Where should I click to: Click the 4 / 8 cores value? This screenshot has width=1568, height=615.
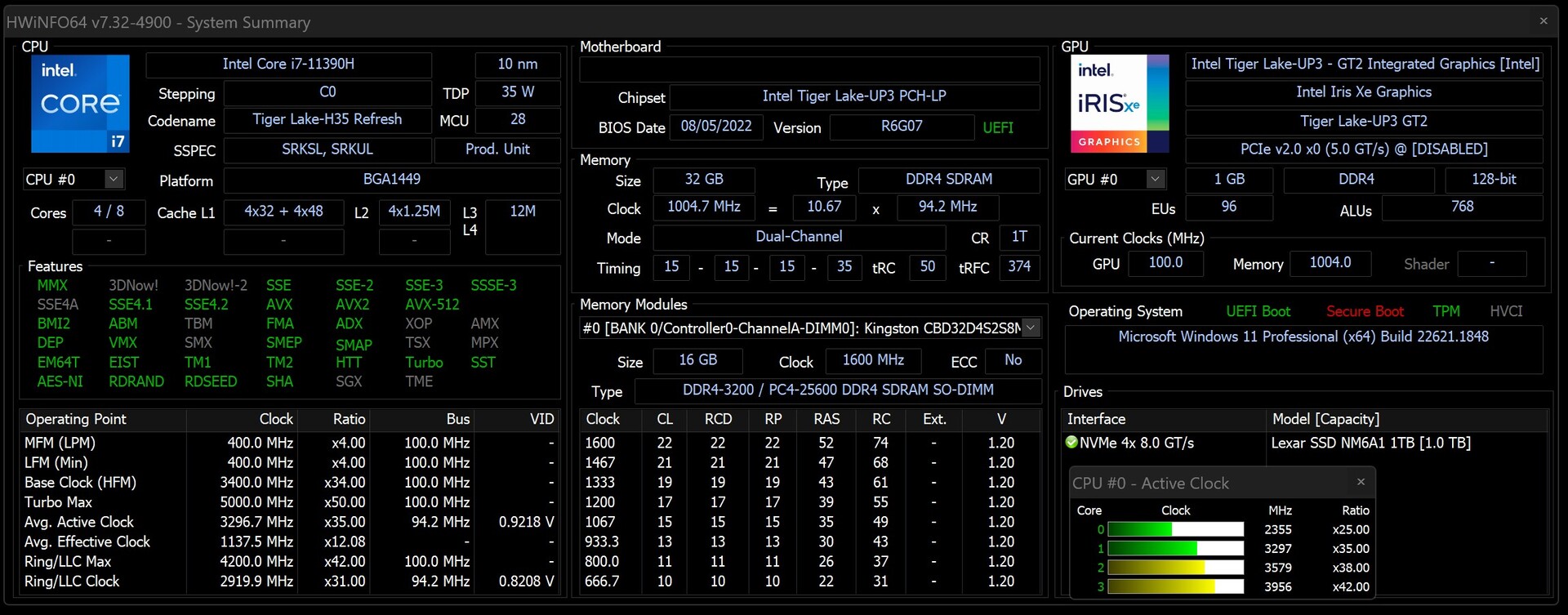pyautogui.click(x=109, y=212)
